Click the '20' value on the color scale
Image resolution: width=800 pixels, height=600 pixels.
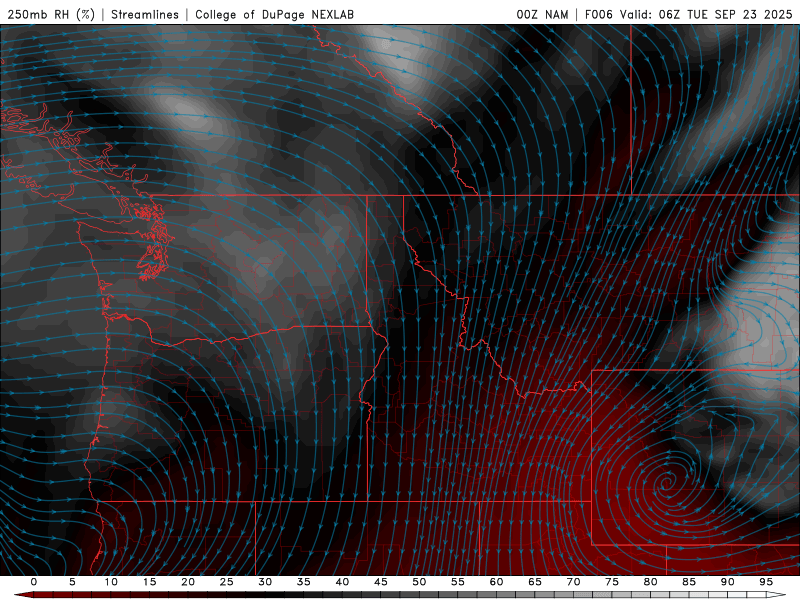point(188,582)
